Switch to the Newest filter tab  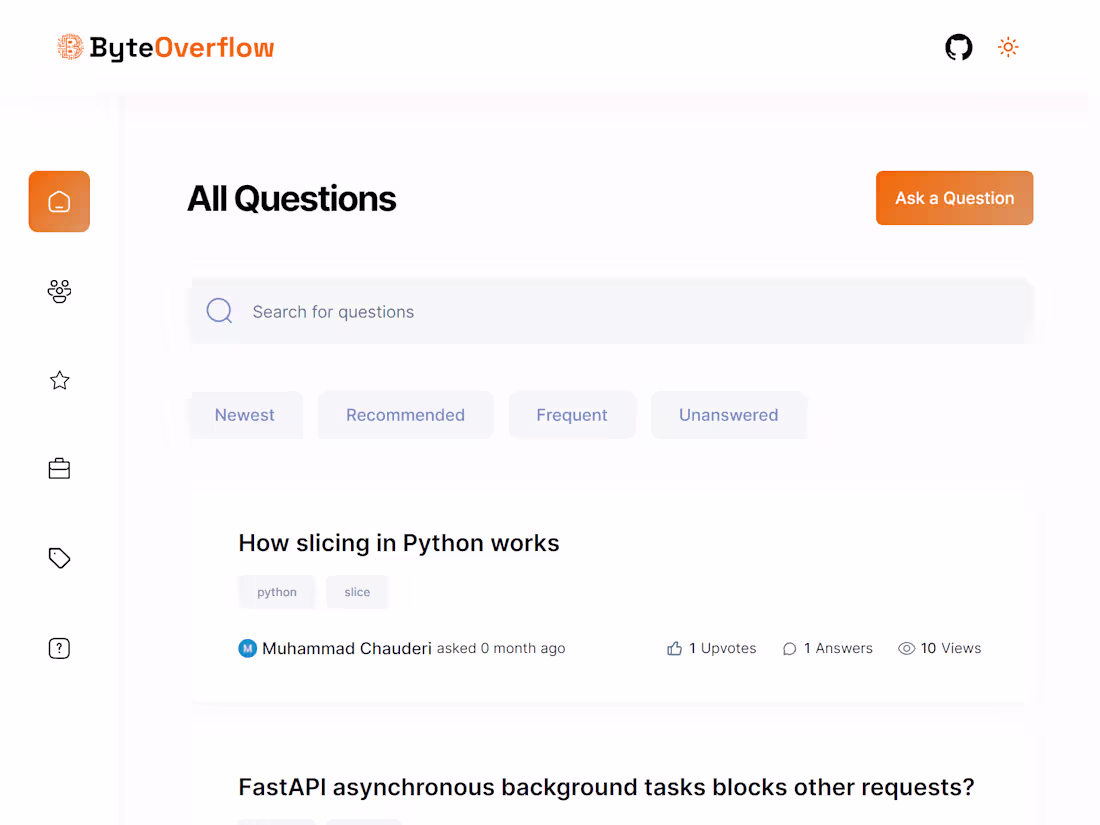click(245, 414)
